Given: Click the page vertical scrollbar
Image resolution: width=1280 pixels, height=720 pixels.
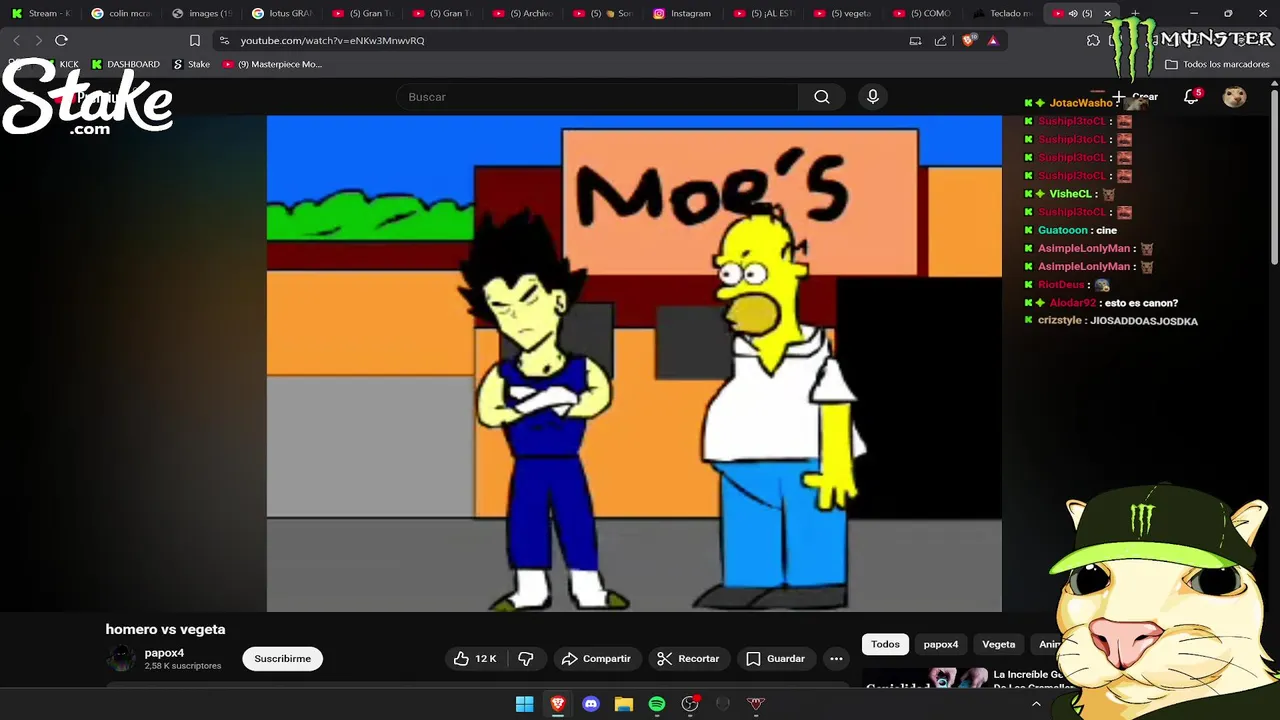Looking at the screenshot, I should click(1274, 180).
